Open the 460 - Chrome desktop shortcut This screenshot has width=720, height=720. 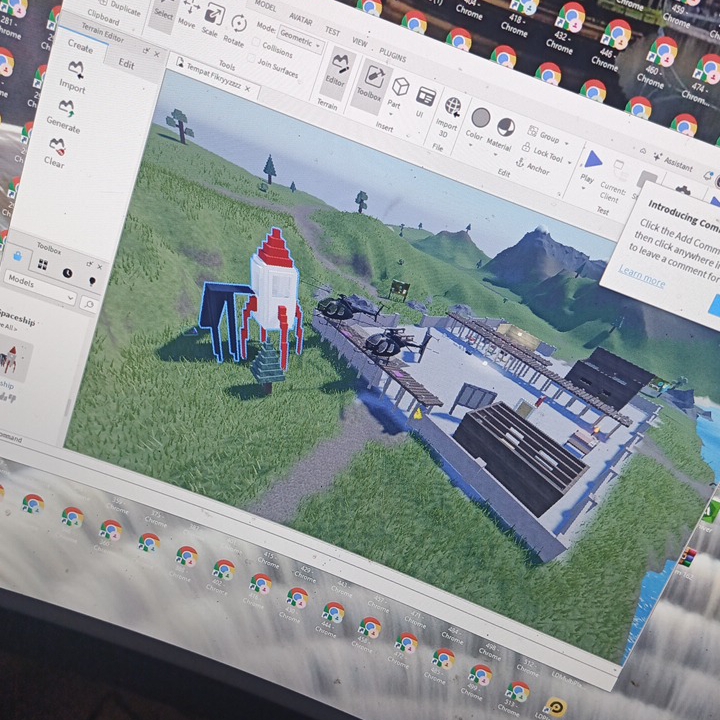(x=655, y=65)
